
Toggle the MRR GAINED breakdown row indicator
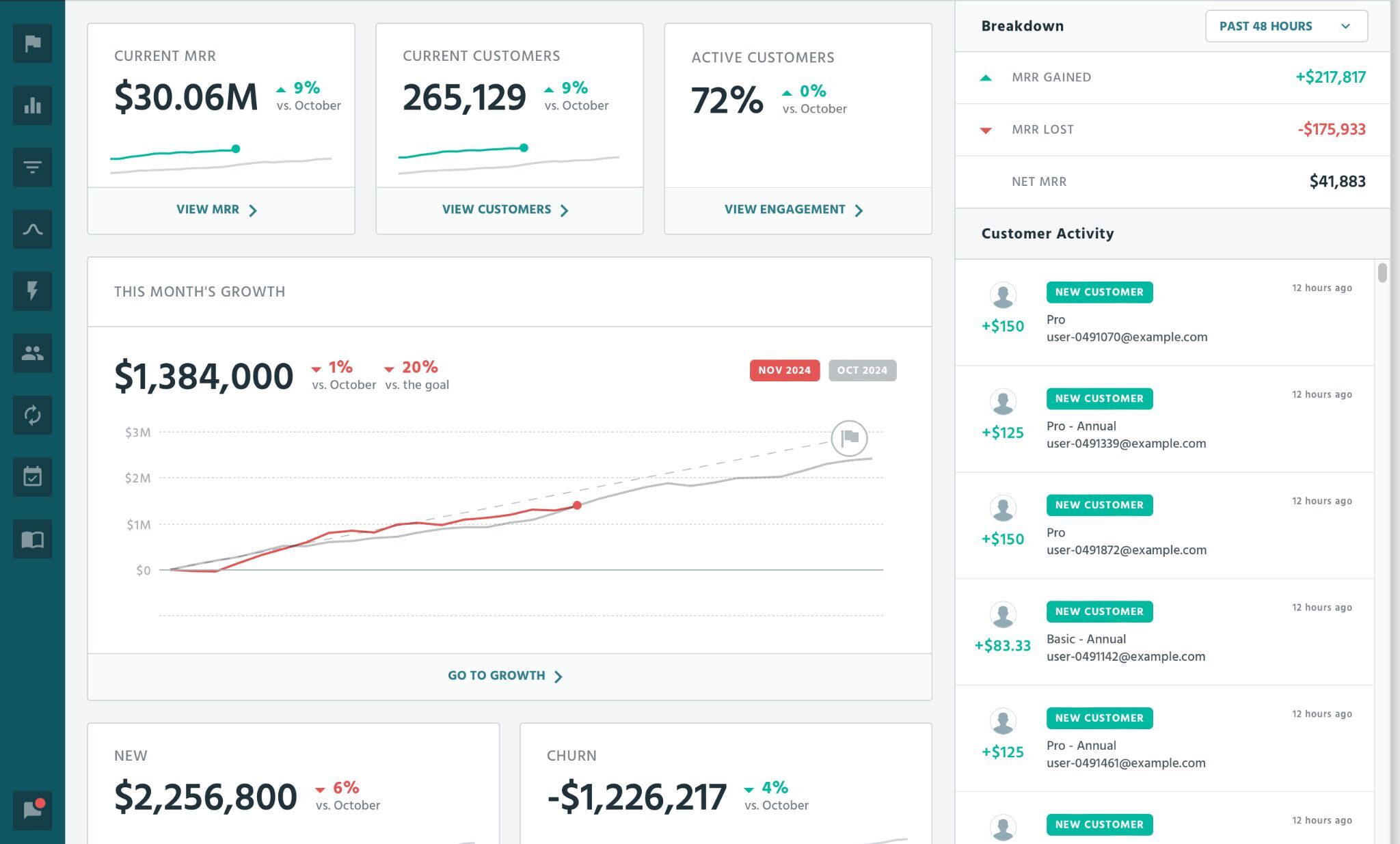pyautogui.click(x=985, y=77)
